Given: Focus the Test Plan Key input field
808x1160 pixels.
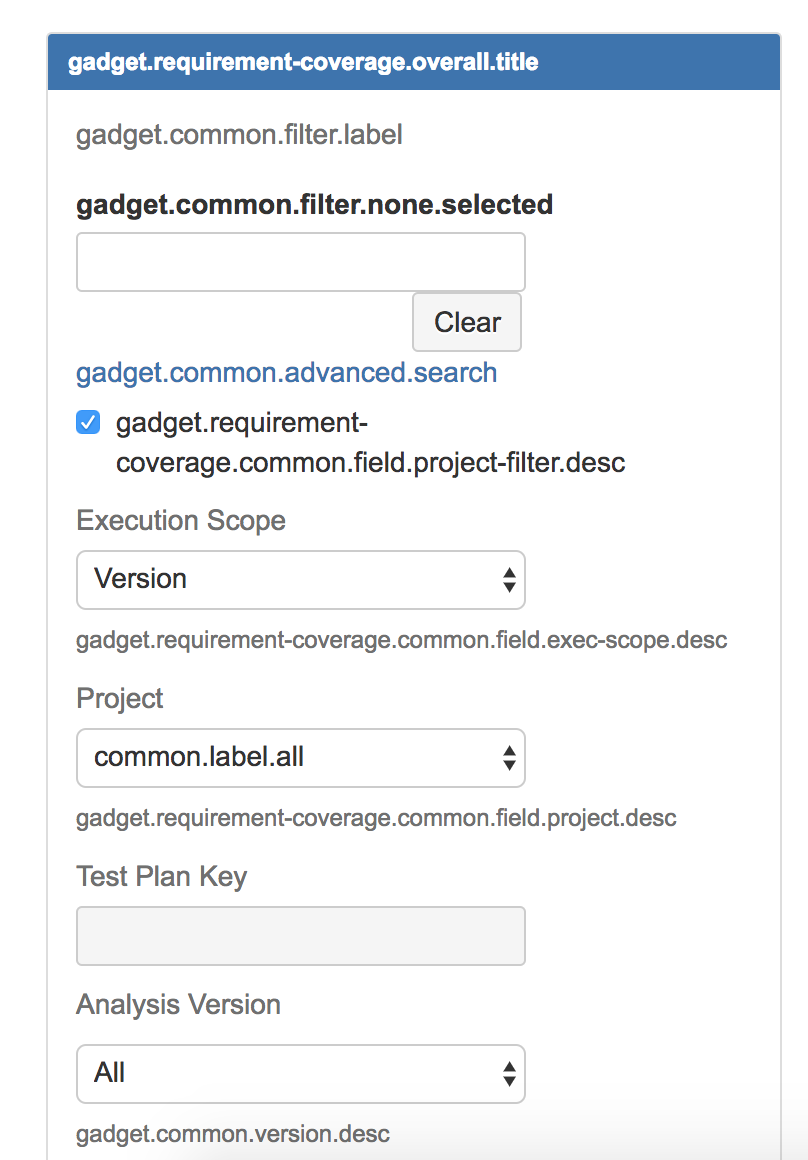Looking at the screenshot, I should click(x=300, y=936).
